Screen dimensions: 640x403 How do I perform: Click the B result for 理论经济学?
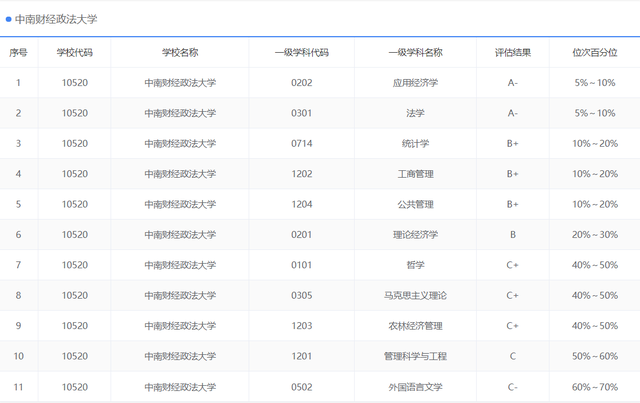pos(513,235)
